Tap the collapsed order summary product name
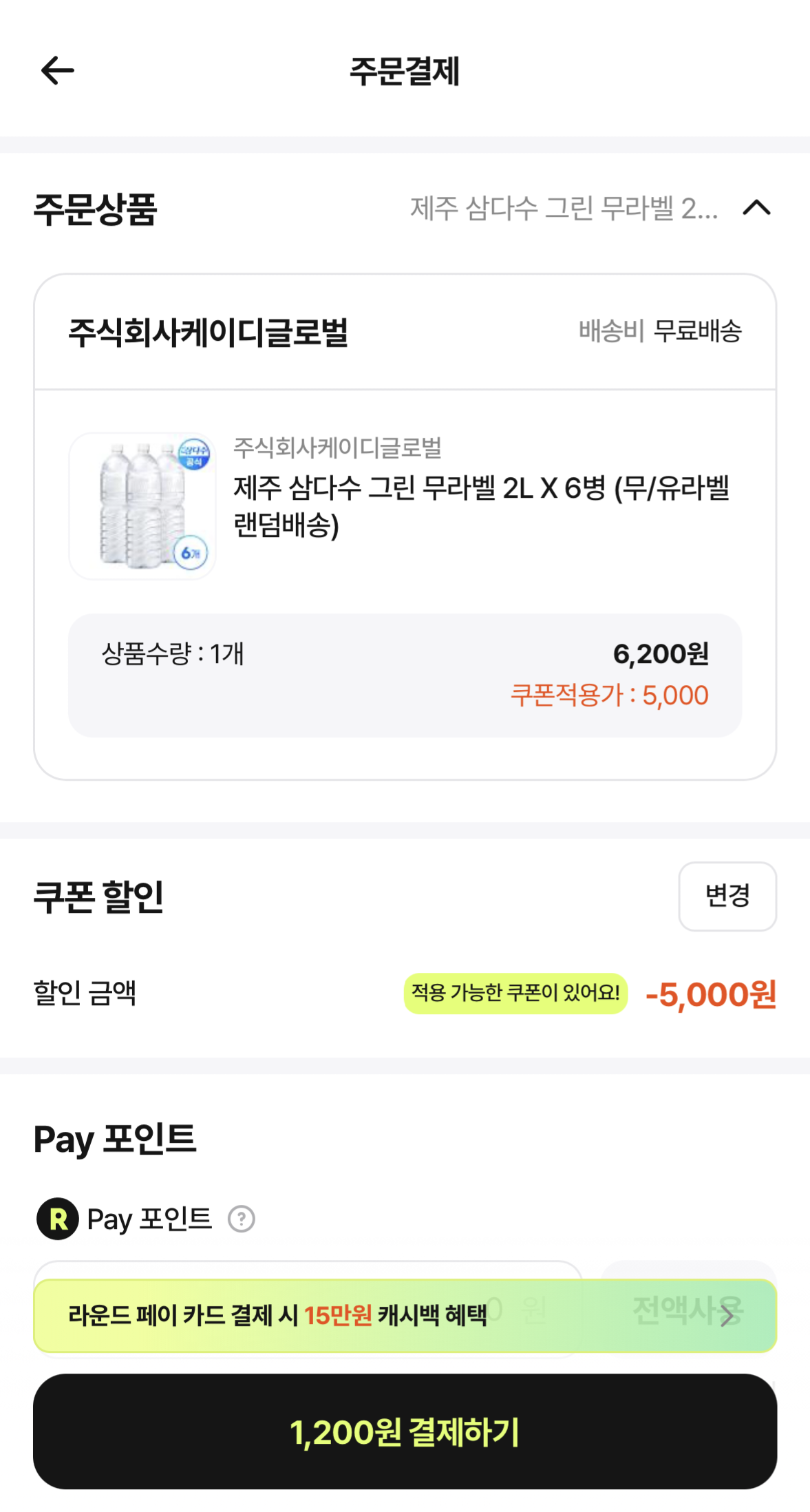The image size is (810, 1512). [564, 208]
